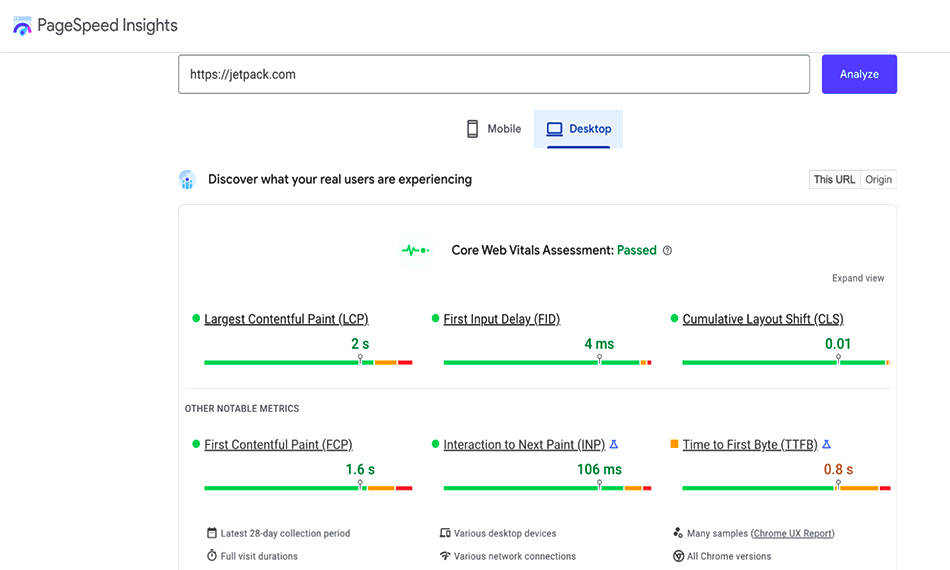The image size is (950, 570).
Task: Open Time to First Byte (TTFB) link
Action: coord(750,445)
